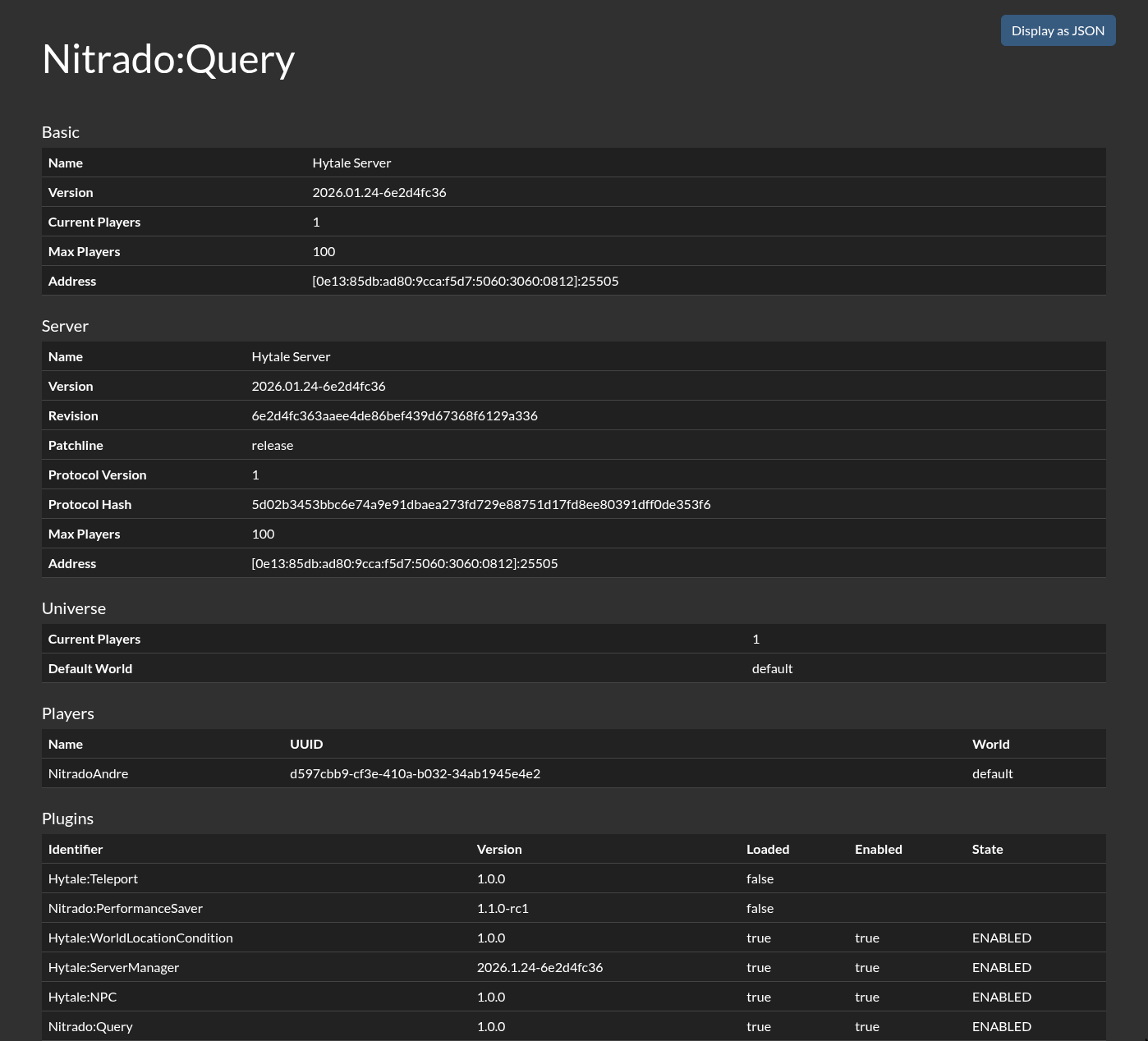
Task: Click WorldLocationCondition Enabled value true
Action: point(867,938)
